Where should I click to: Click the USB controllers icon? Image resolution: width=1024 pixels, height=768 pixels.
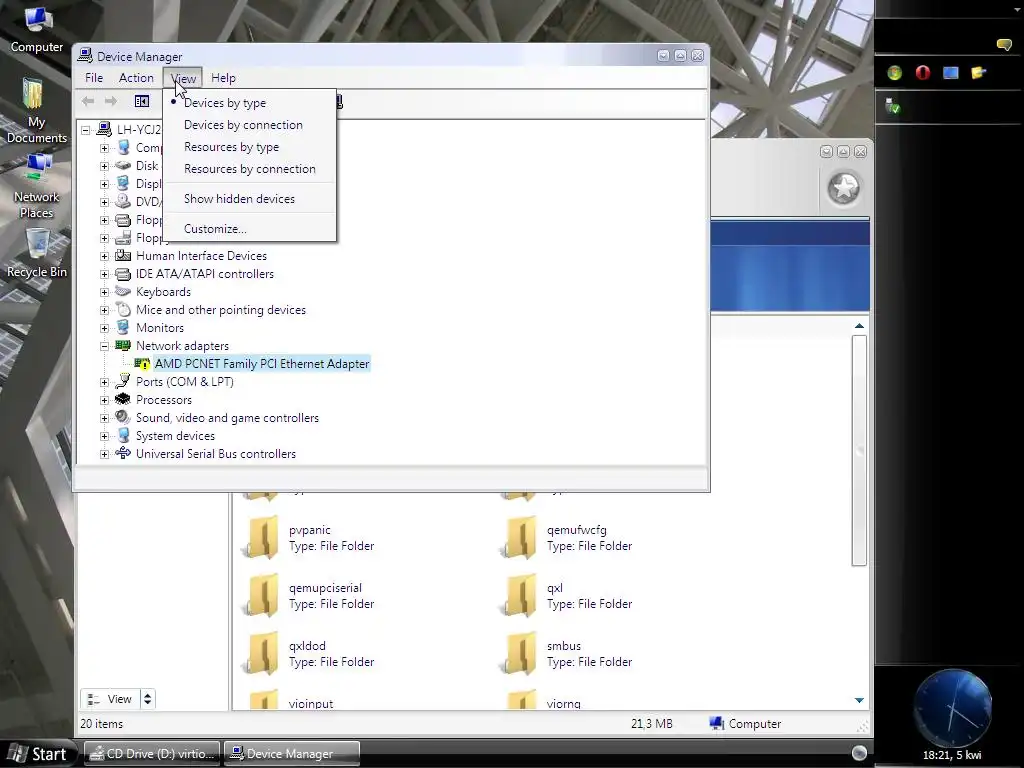(x=123, y=453)
